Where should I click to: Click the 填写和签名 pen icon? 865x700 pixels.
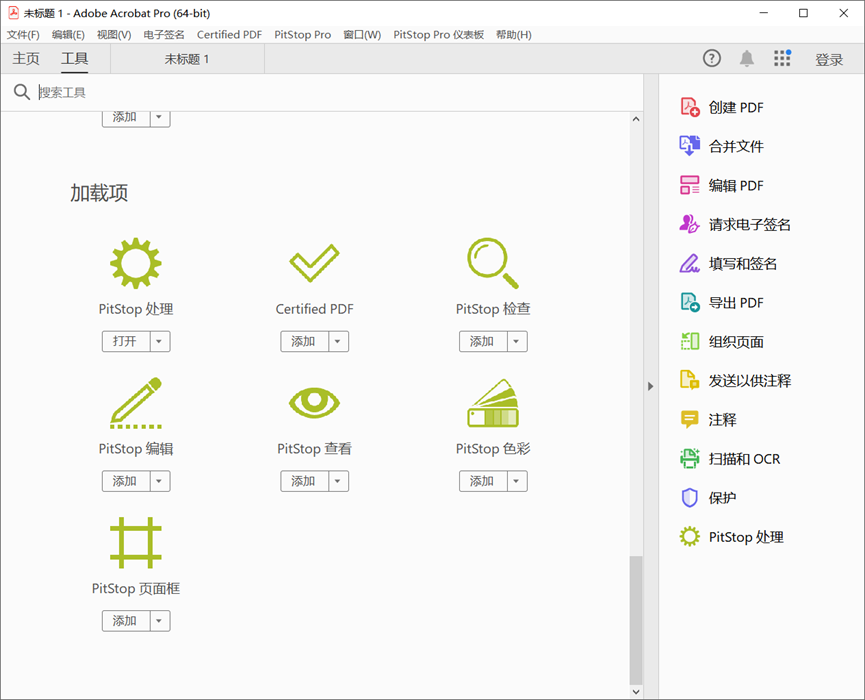pyautogui.click(x=690, y=263)
